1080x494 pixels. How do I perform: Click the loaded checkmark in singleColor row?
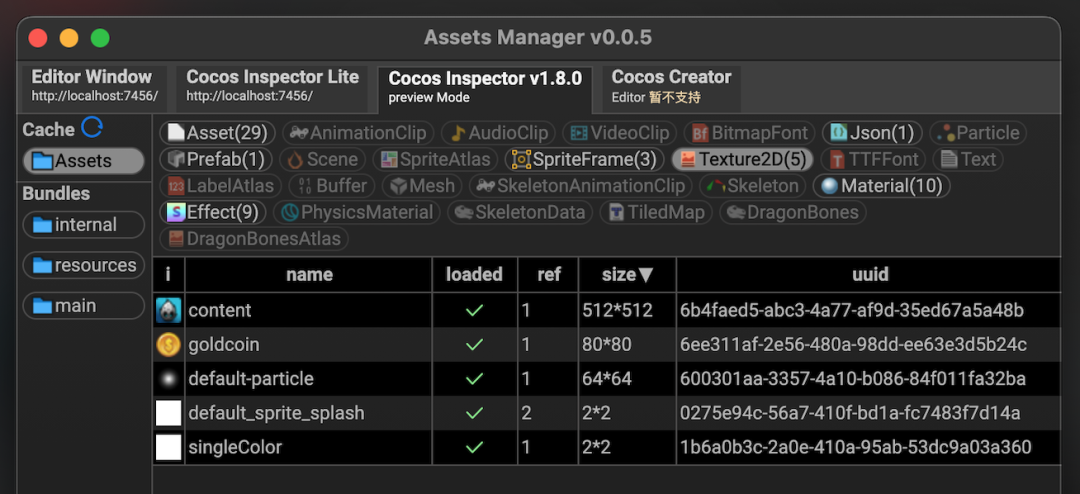[x=474, y=448]
